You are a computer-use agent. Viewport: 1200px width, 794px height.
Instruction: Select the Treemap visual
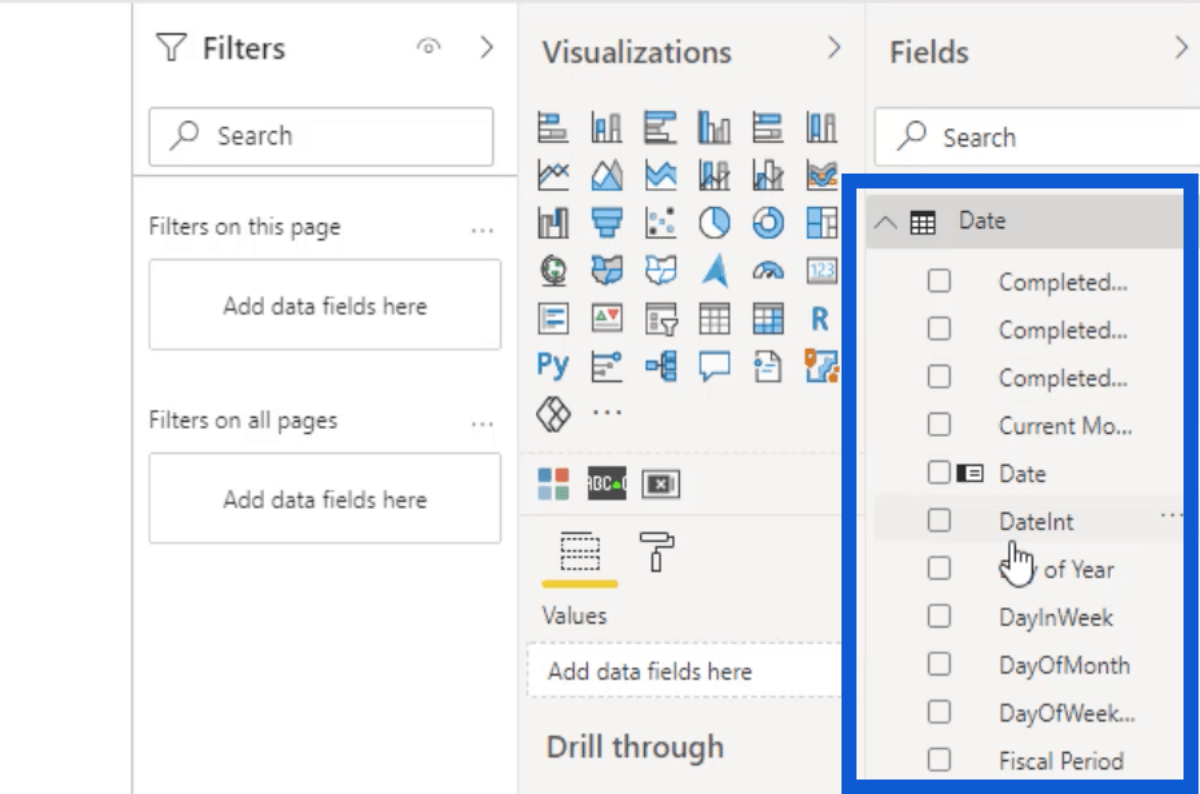(x=821, y=222)
